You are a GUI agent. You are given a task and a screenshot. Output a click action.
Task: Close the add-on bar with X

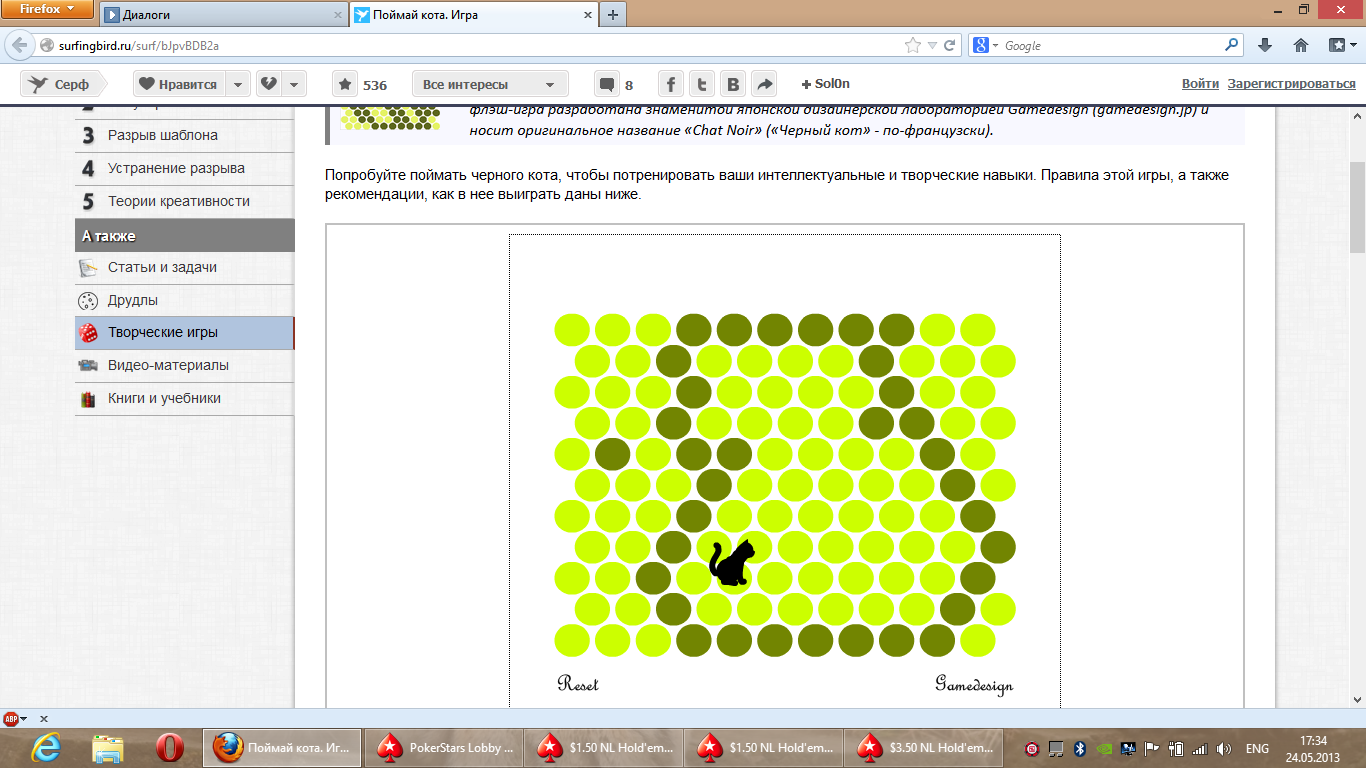coord(44,718)
